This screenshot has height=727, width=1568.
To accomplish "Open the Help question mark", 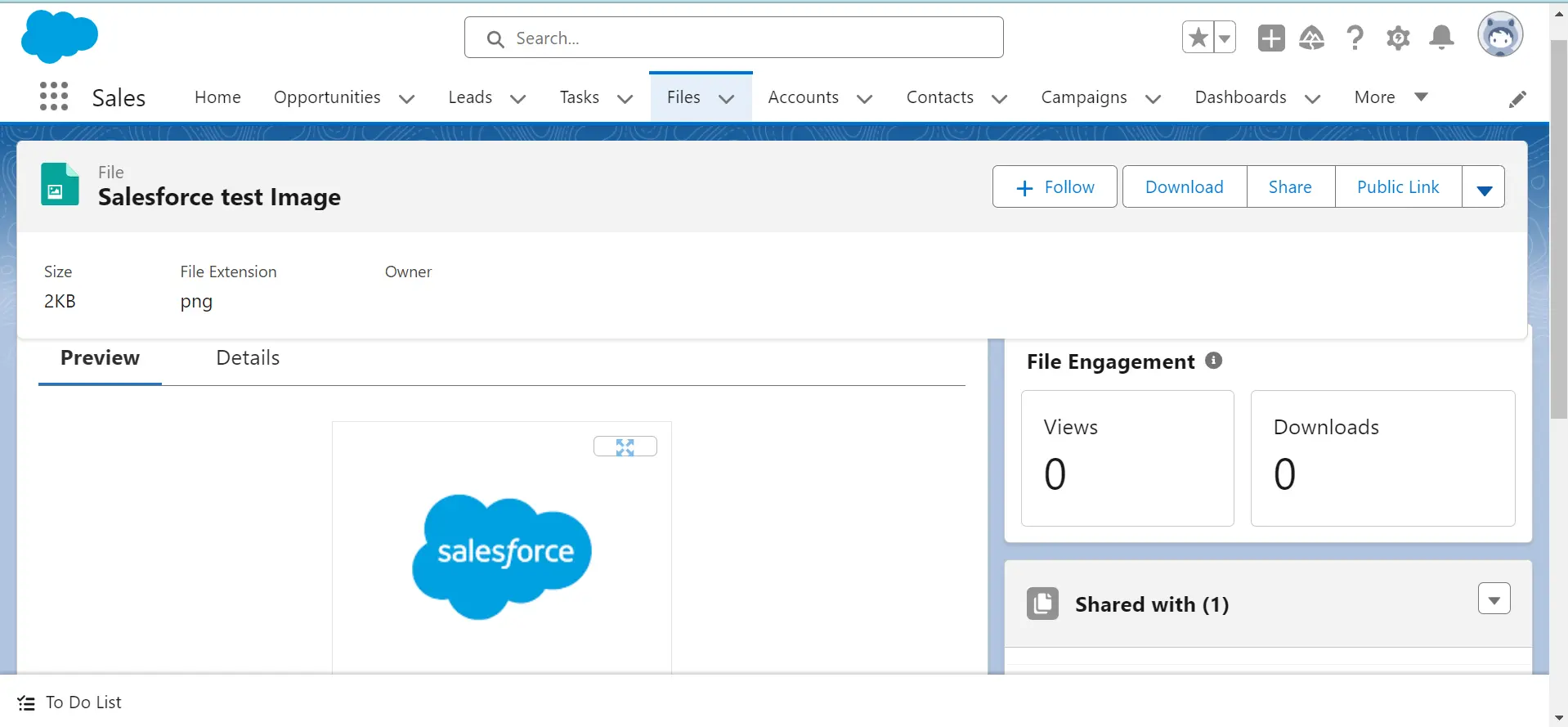I will (1355, 38).
